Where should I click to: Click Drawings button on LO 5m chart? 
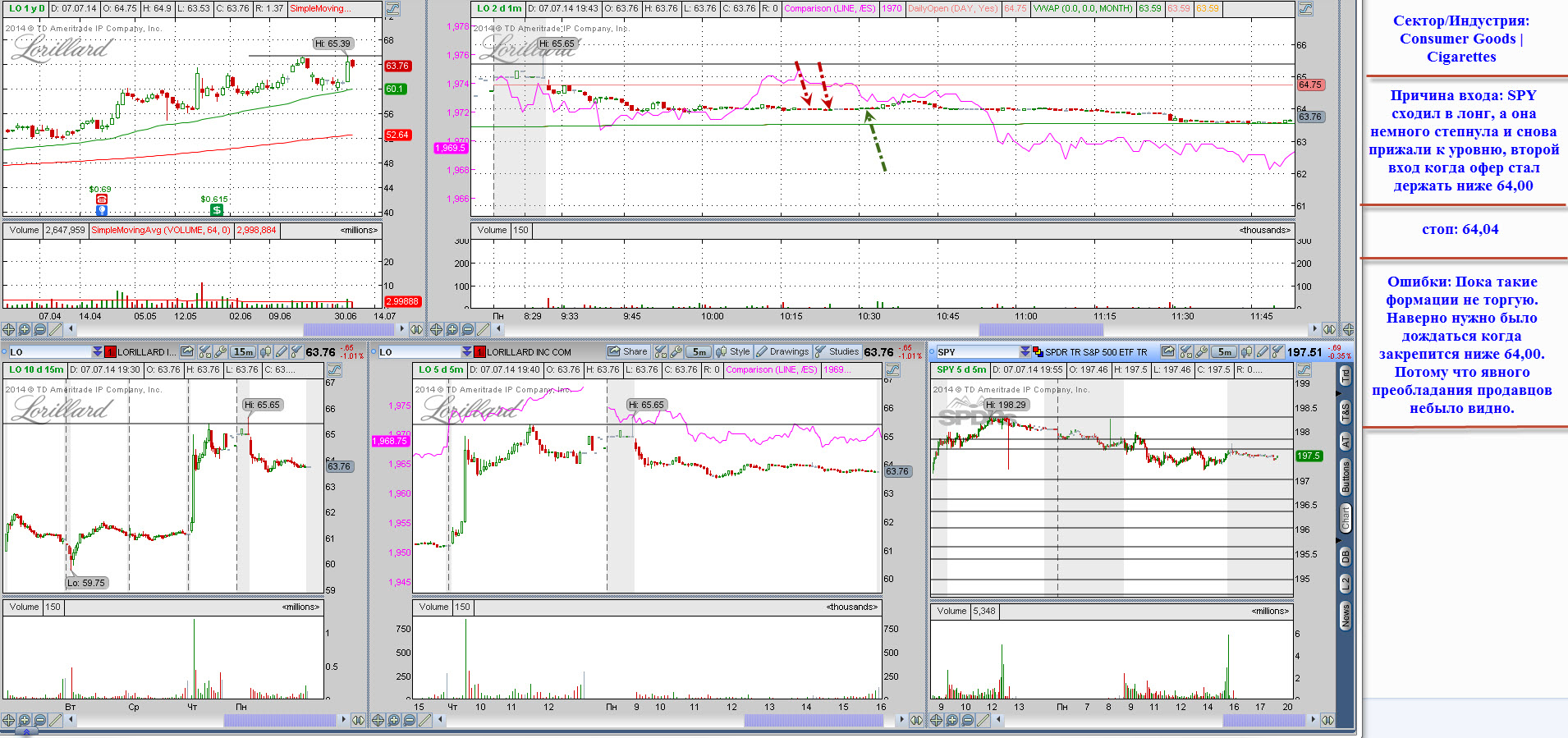(782, 352)
